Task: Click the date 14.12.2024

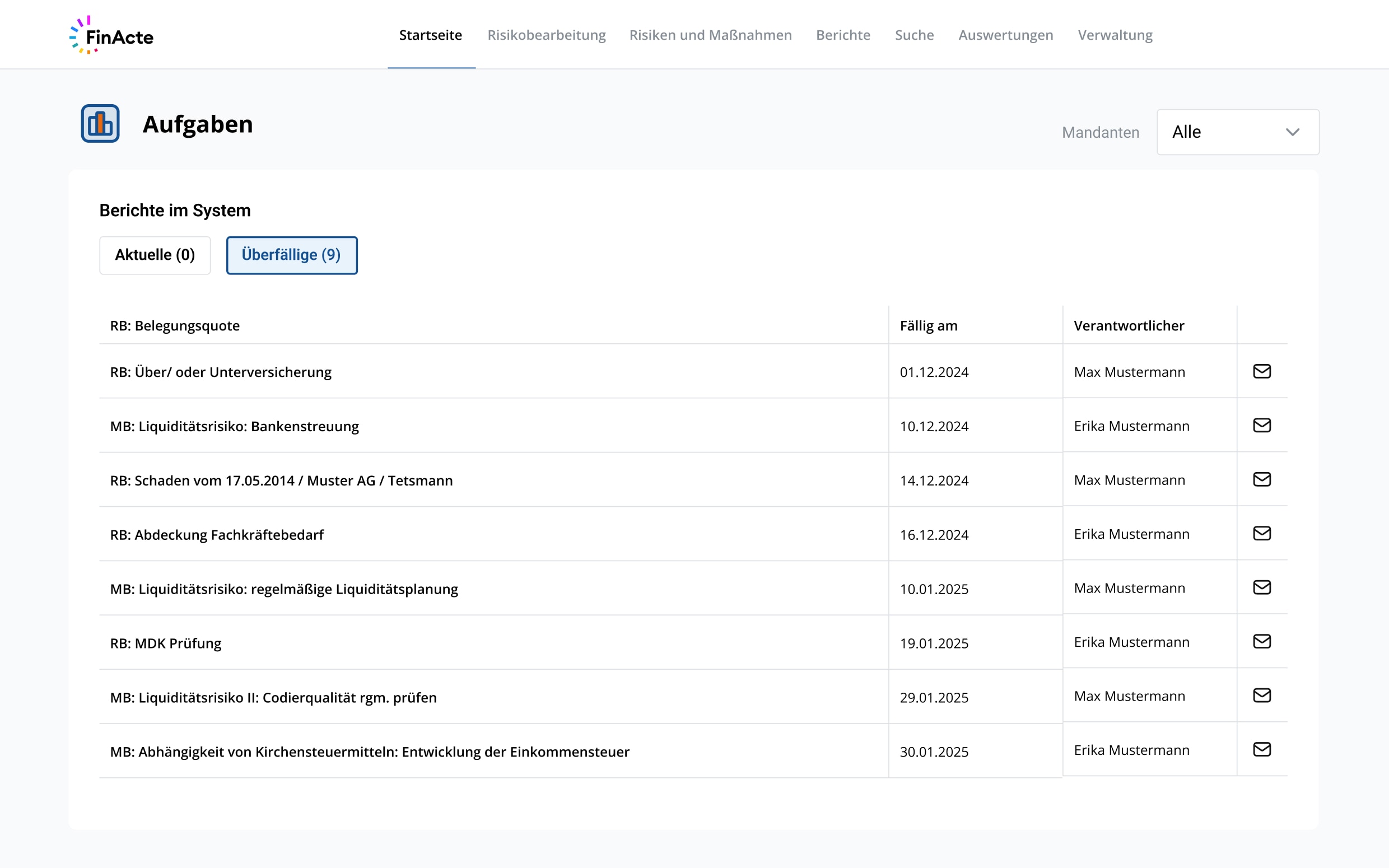Action: [x=934, y=480]
